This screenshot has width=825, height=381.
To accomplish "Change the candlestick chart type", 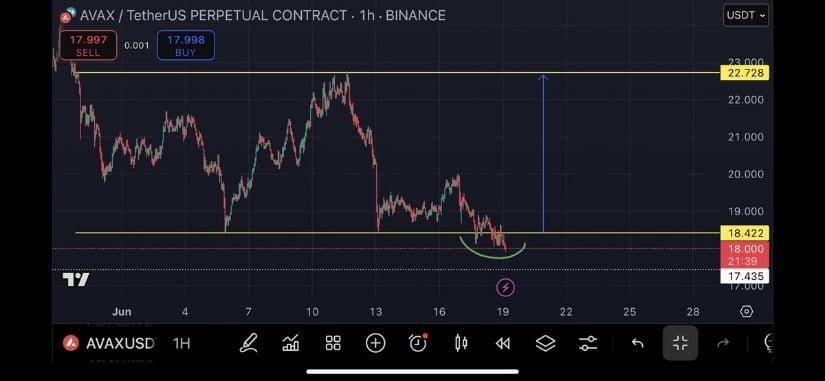I will pos(461,344).
